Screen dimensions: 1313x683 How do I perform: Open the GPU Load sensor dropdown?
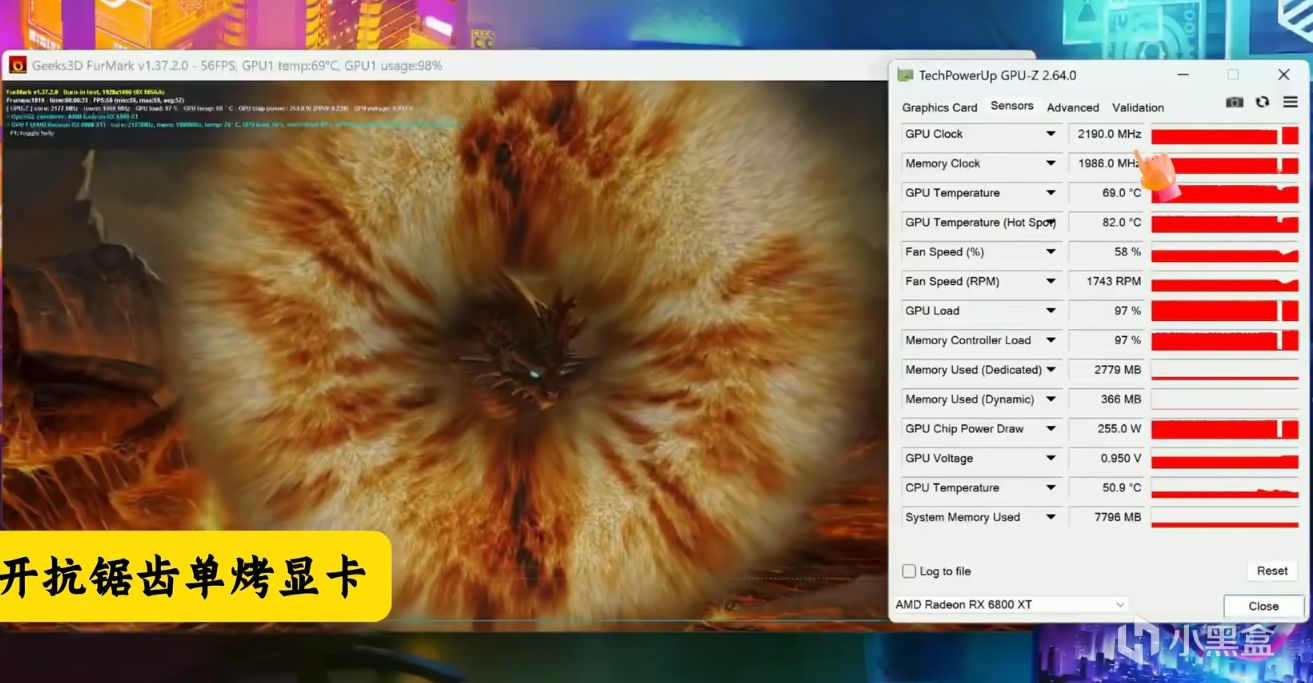tap(1051, 311)
